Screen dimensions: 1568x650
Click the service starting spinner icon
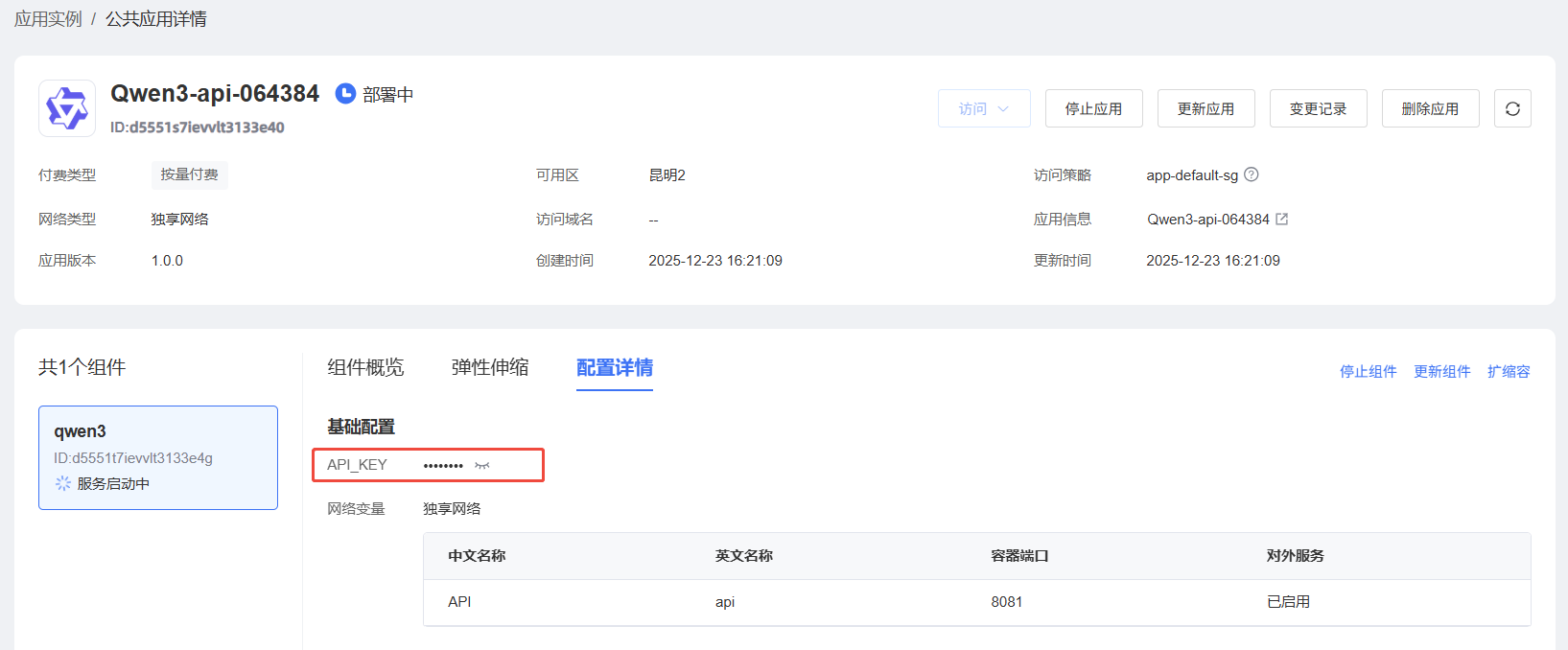point(63,483)
